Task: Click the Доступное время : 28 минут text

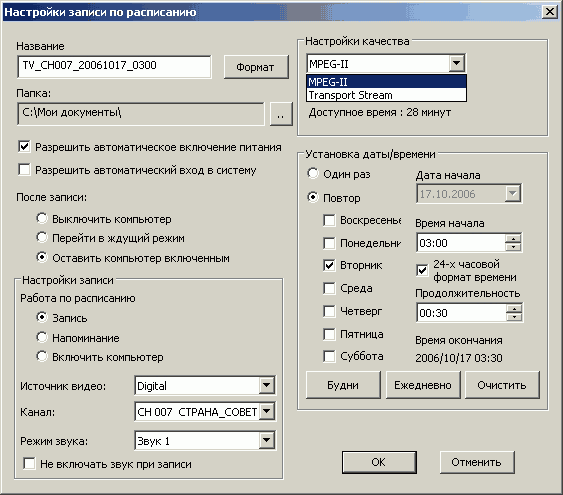Action: [380, 112]
